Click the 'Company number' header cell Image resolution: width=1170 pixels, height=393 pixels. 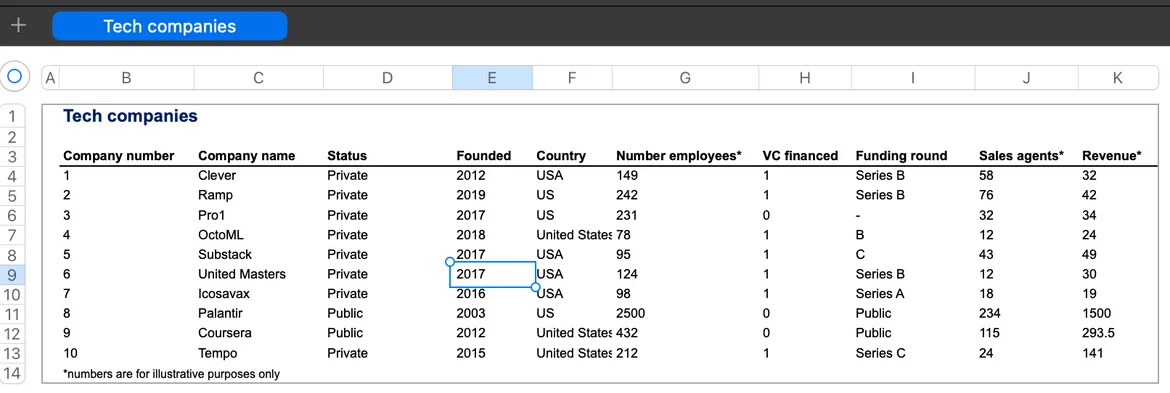pos(119,156)
